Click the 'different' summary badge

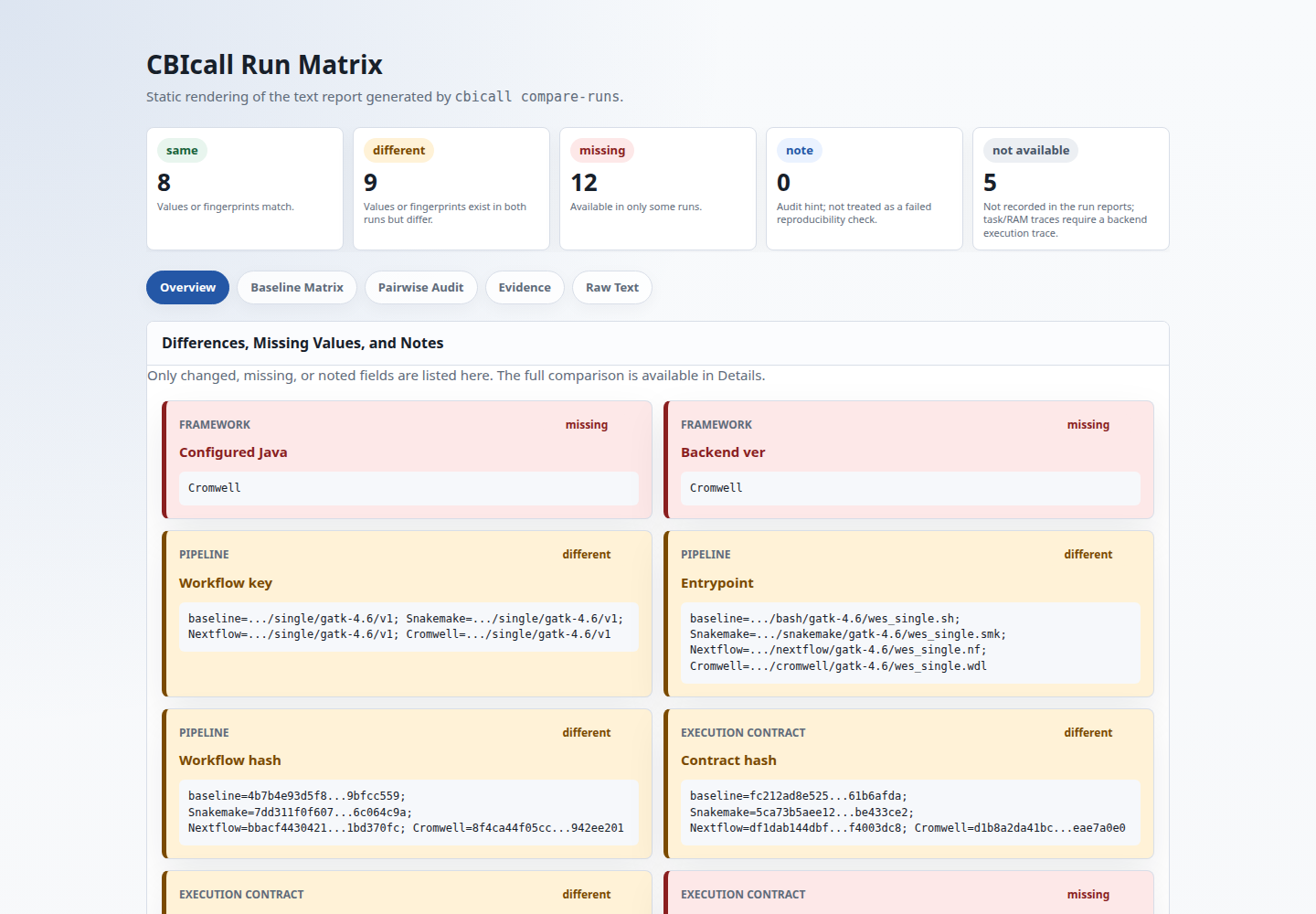(398, 150)
